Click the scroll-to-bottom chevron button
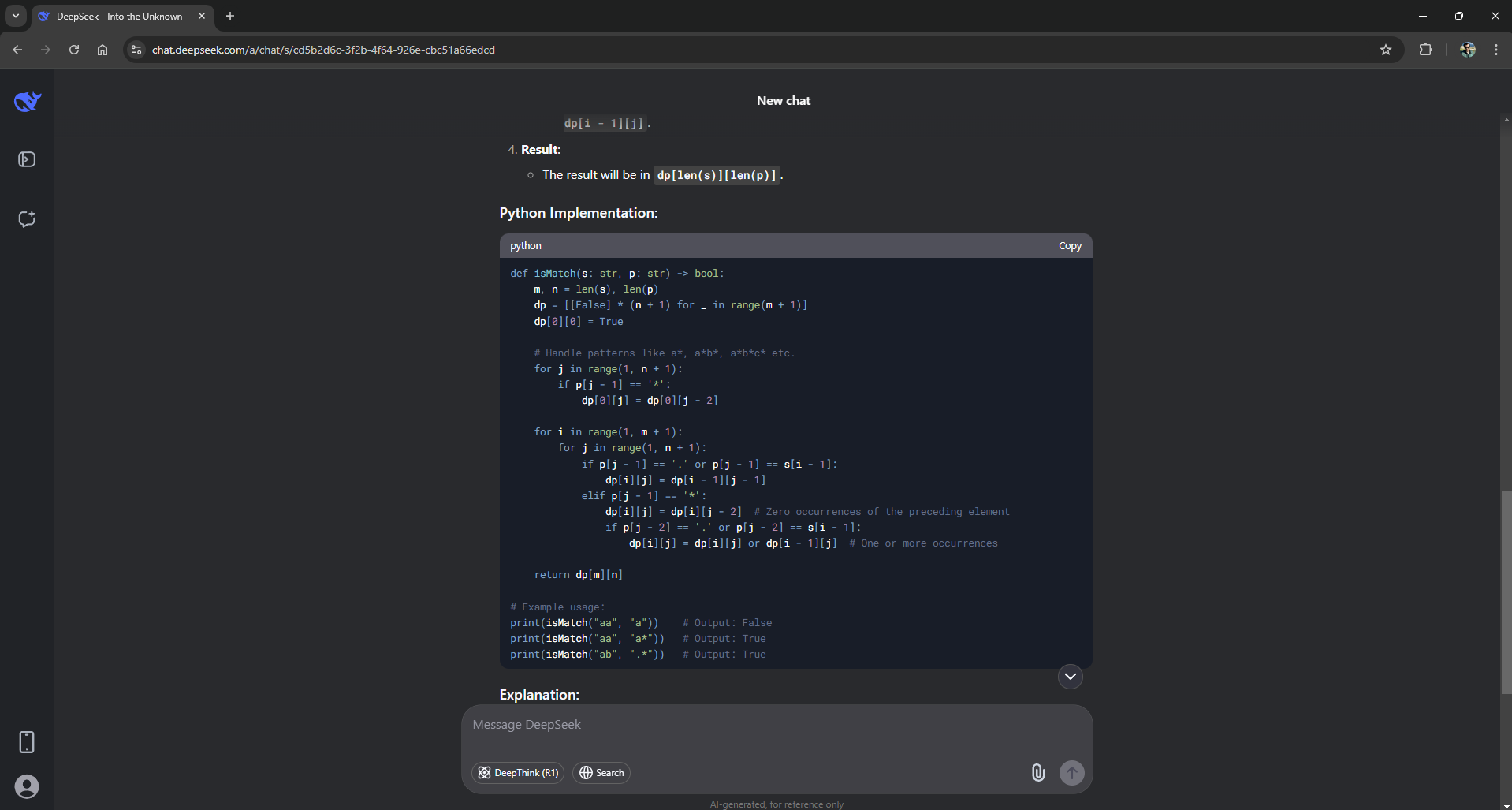 [1070, 677]
